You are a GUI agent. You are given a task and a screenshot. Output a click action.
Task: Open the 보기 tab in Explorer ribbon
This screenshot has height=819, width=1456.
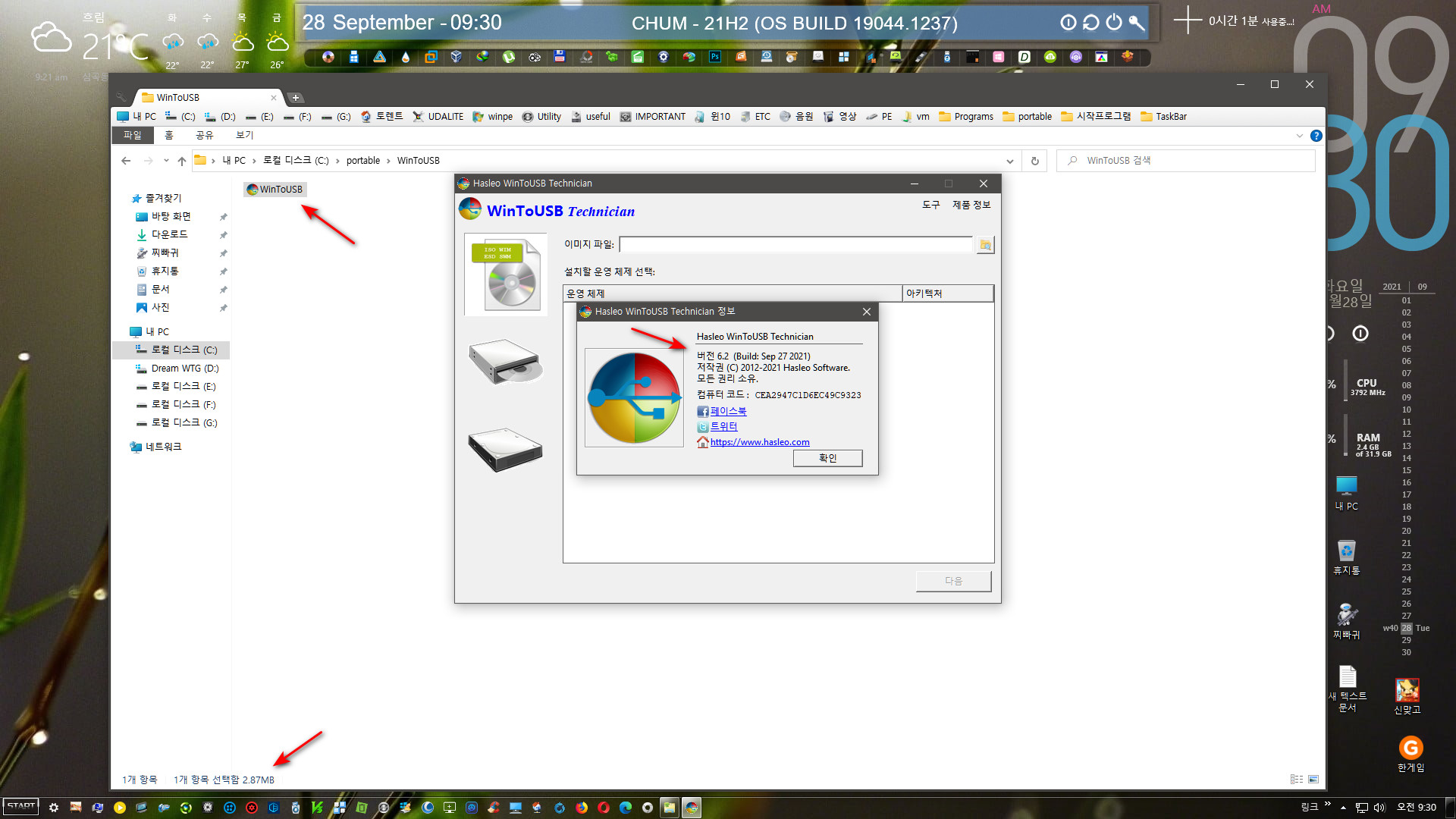click(x=244, y=135)
